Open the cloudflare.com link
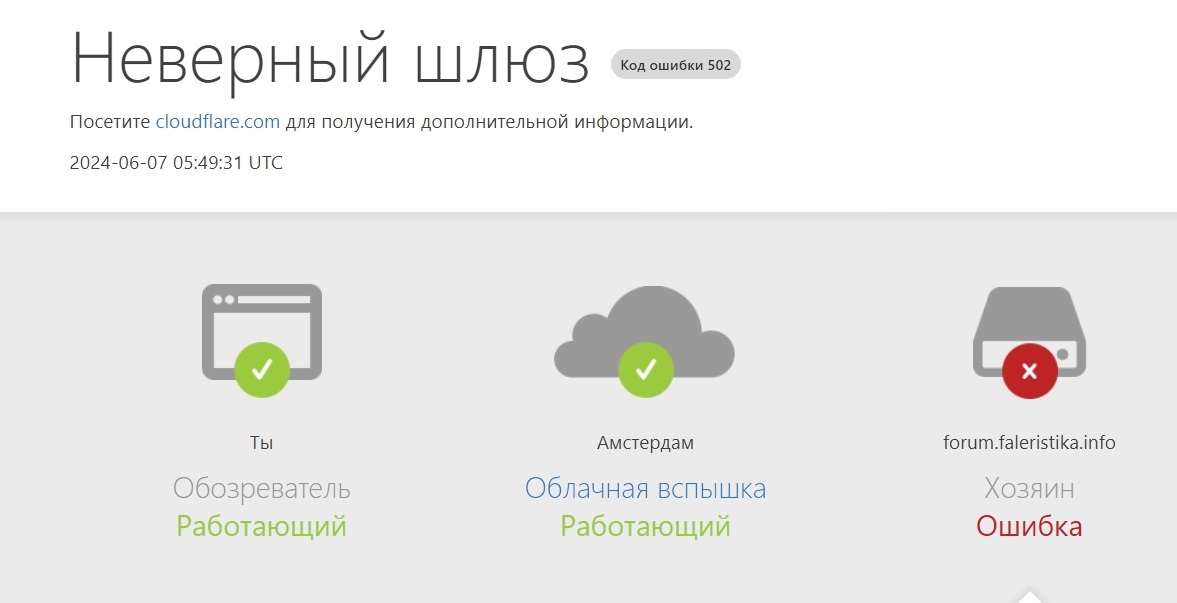1177x603 pixels. (218, 122)
